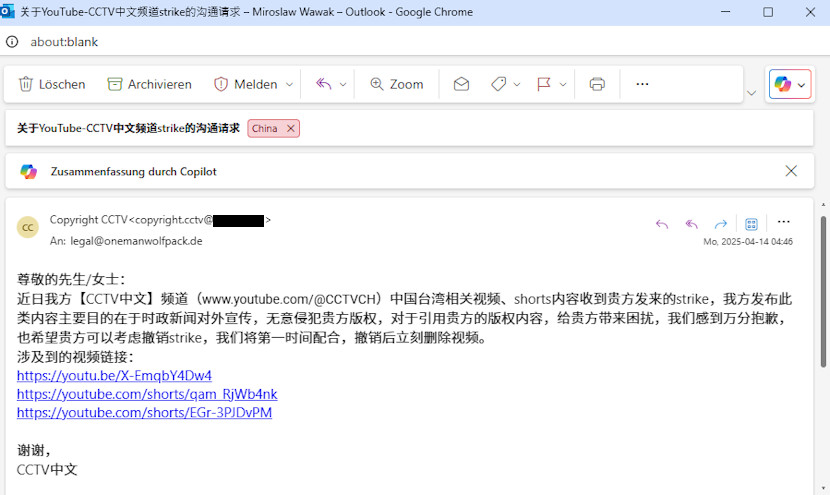Screen dimensions: 830x495
Task: Click the Löschen (delete) button
Action: coord(52,84)
